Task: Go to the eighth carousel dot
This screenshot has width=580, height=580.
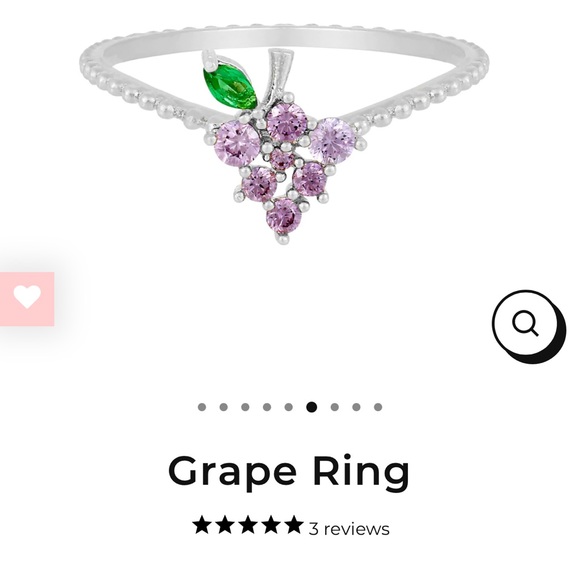Action: point(356,407)
